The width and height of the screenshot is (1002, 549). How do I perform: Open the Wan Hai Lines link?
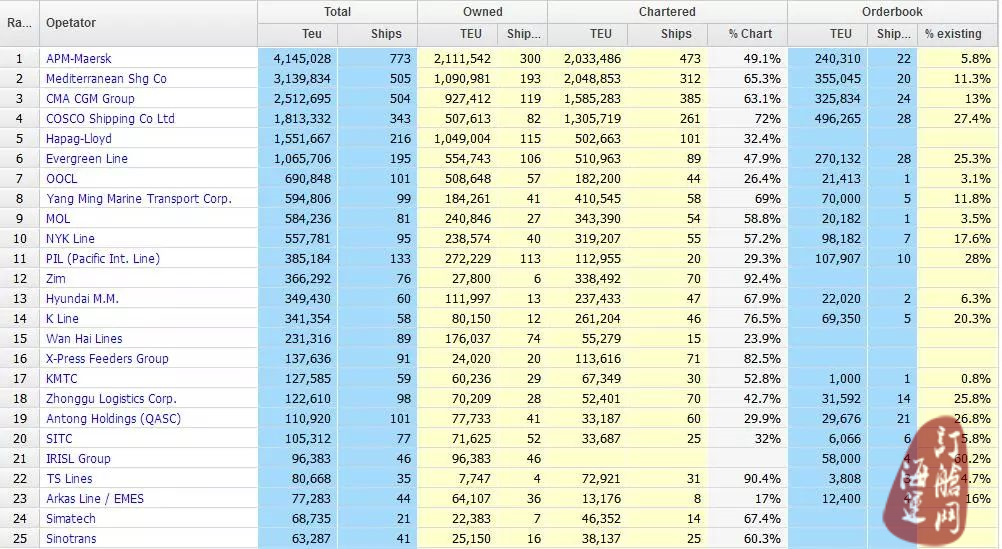click(84, 339)
